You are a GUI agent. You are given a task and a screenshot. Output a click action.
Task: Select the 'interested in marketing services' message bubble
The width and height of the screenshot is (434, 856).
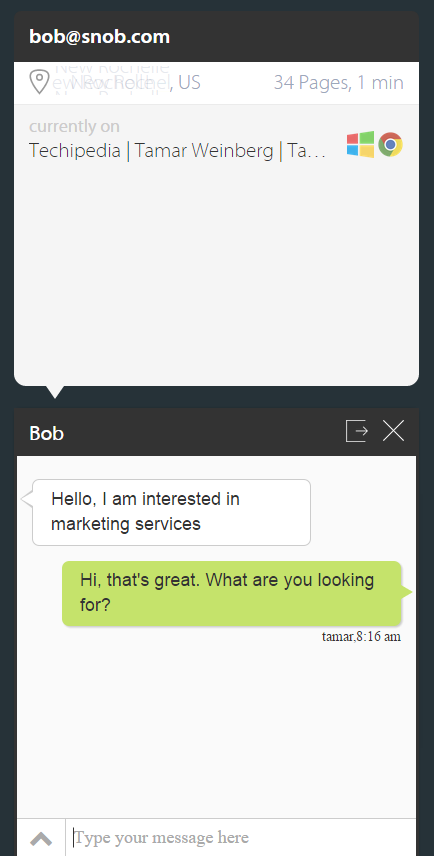coord(171,512)
